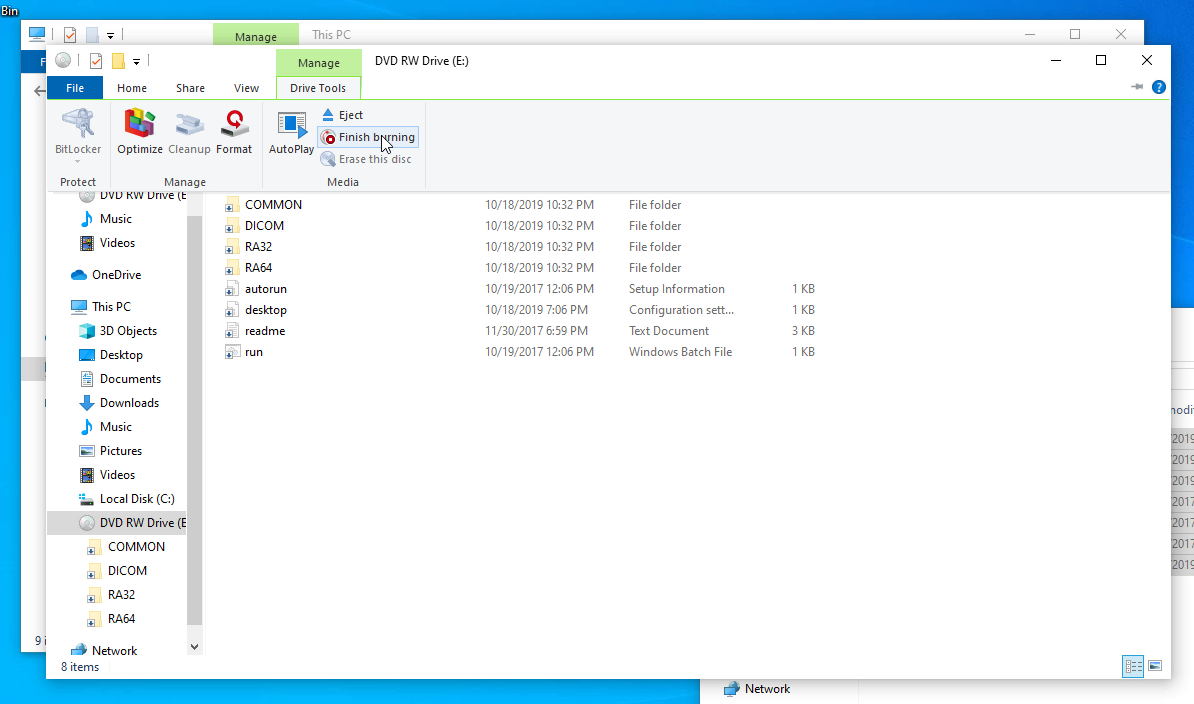Select the readme text document
This screenshot has width=1194, height=704.
click(265, 331)
